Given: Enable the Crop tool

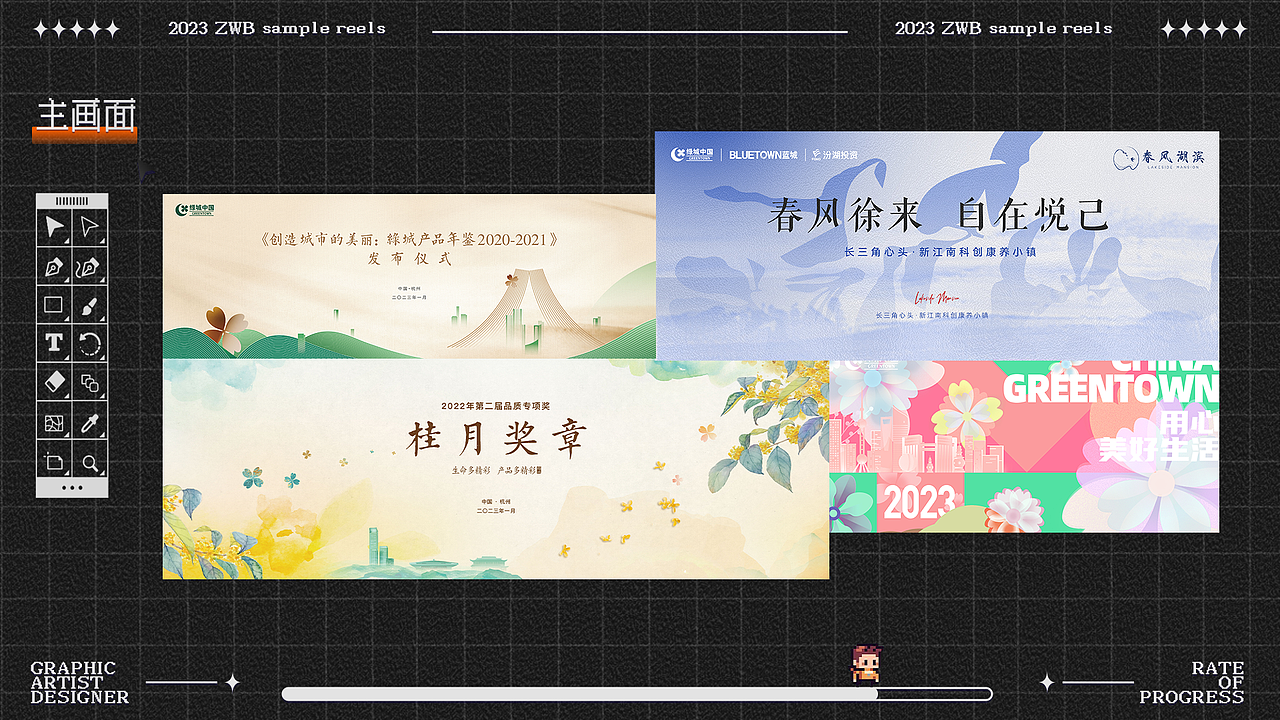Looking at the screenshot, I should coord(55,461).
